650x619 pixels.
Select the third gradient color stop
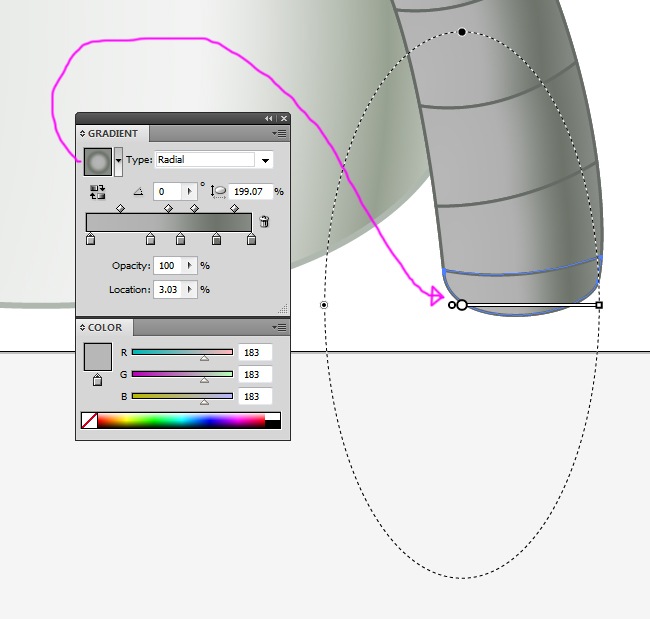pos(180,239)
